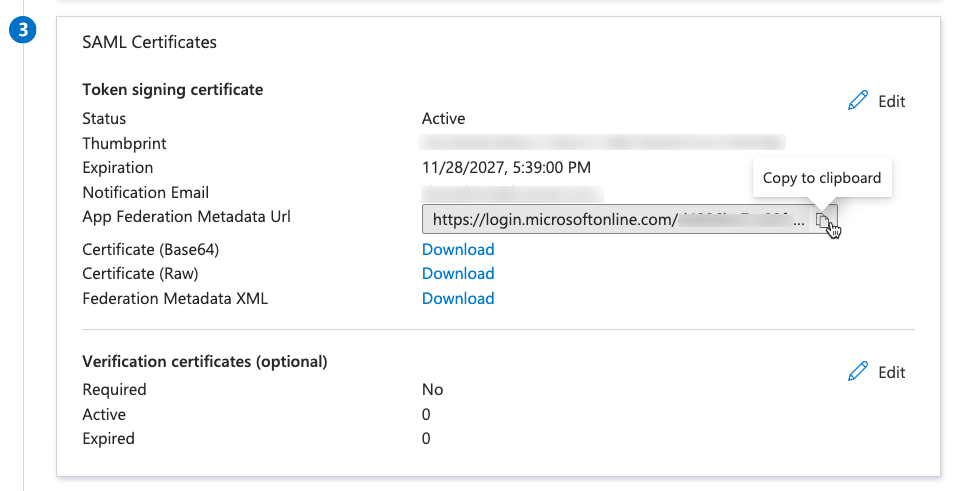The image size is (957, 491).
Task: Click the Active value next to Status
Action: pyautogui.click(x=444, y=118)
